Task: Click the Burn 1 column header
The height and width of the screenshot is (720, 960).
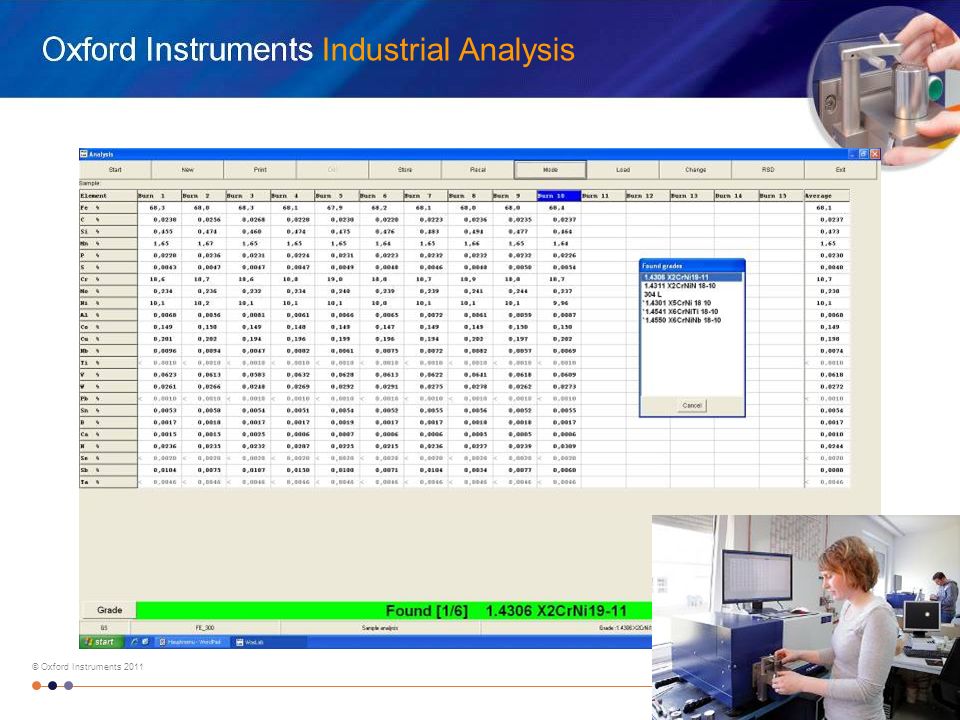Action: 159,196
